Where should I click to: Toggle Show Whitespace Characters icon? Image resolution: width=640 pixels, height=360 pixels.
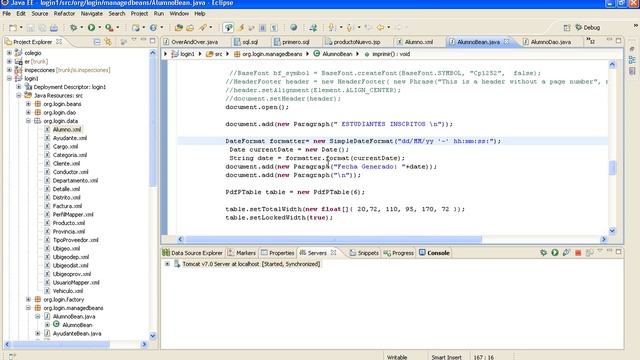(274, 28)
